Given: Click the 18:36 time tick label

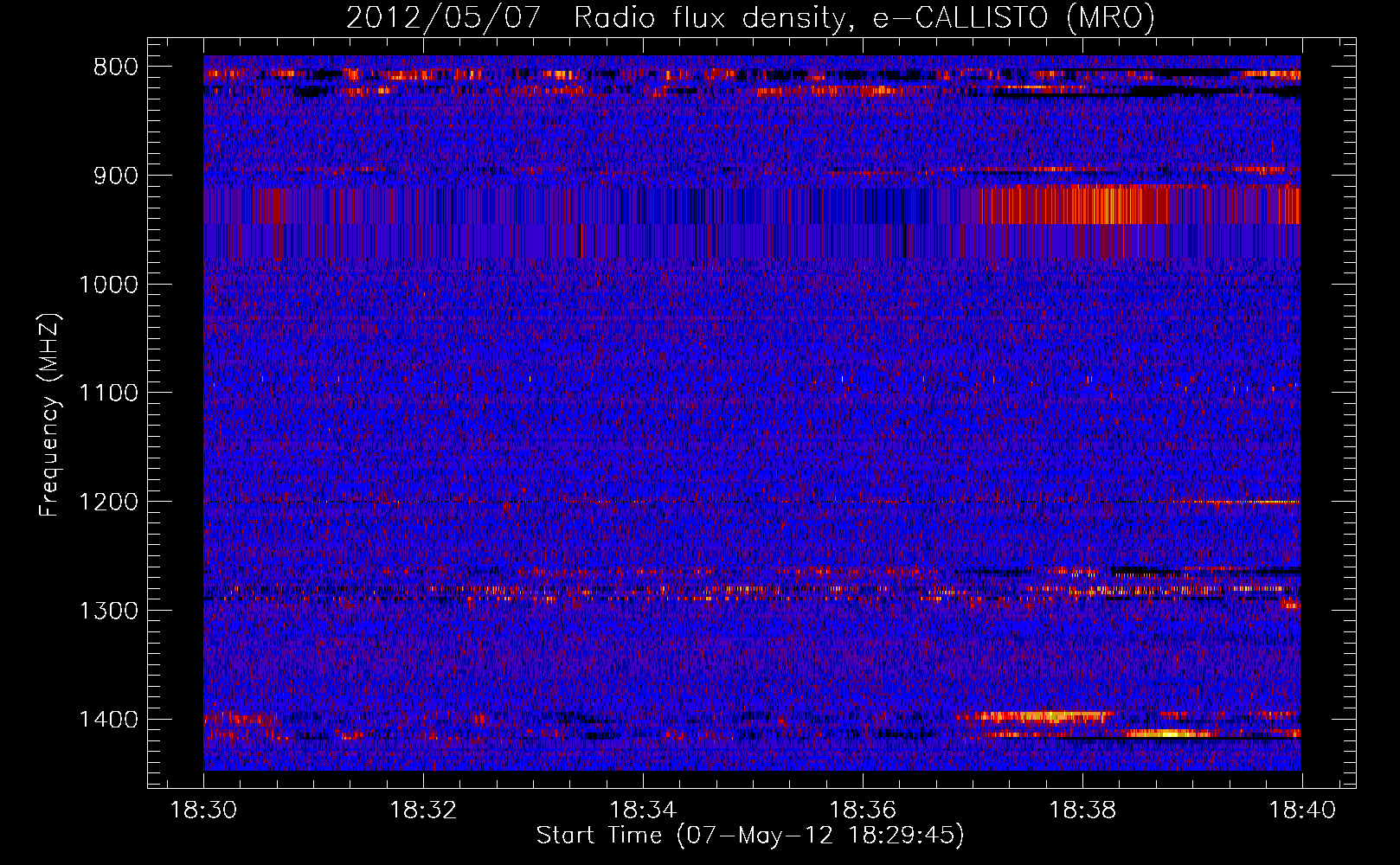Looking at the screenshot, I should click(x=863, y=811).
